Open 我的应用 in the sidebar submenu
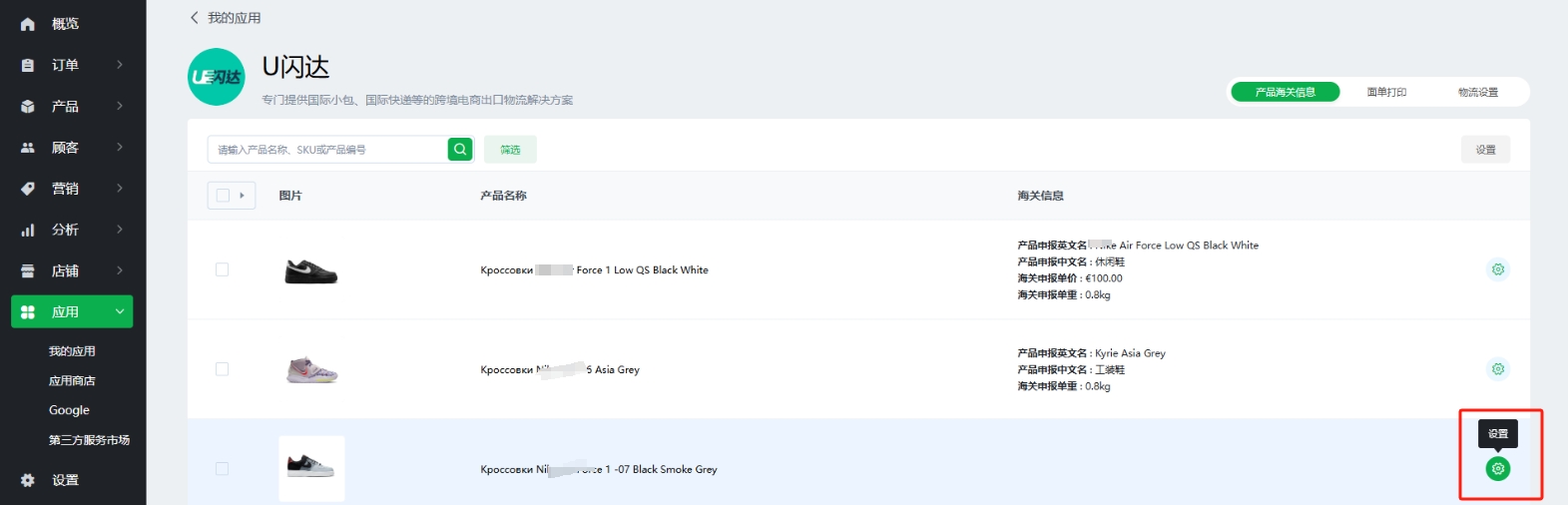The height and width of the screenshot is (505, 1568). 72,351
